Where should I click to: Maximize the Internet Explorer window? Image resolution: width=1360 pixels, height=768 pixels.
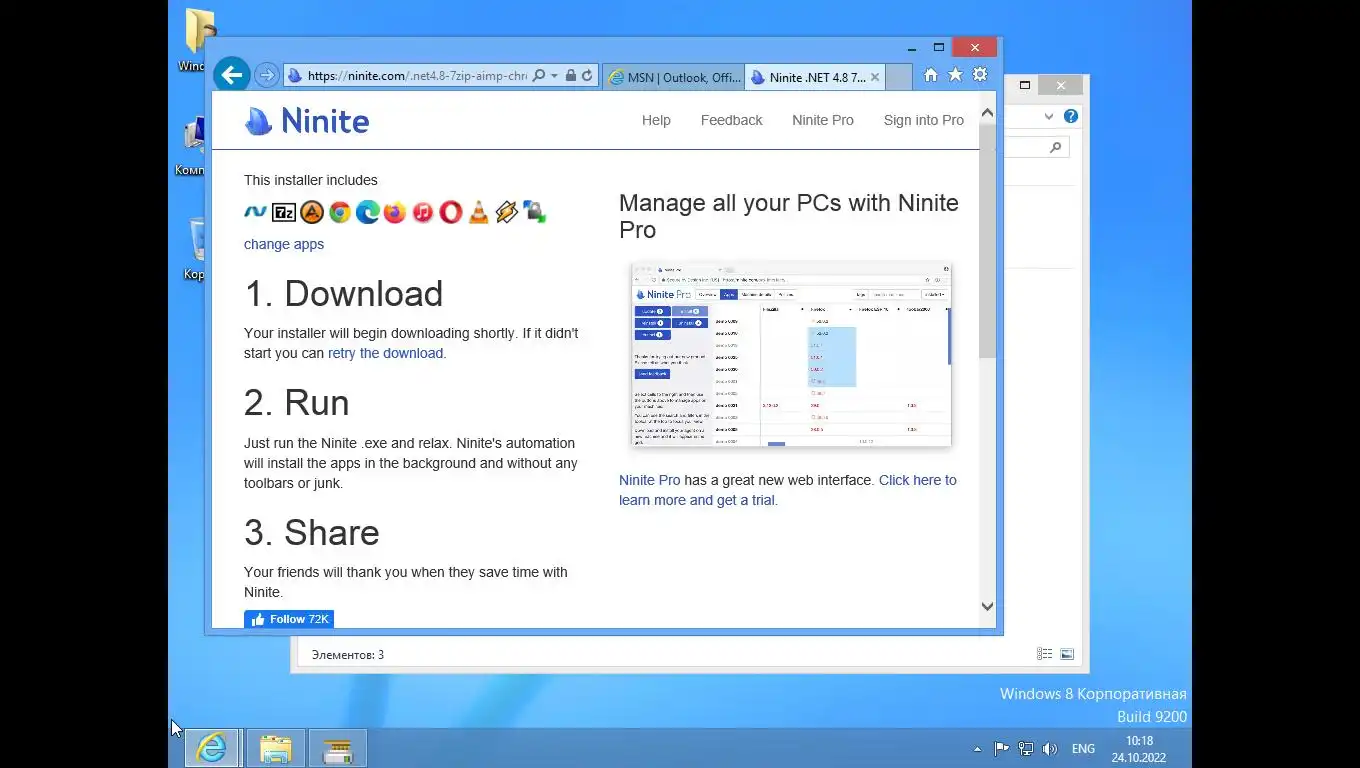(939, 47)
